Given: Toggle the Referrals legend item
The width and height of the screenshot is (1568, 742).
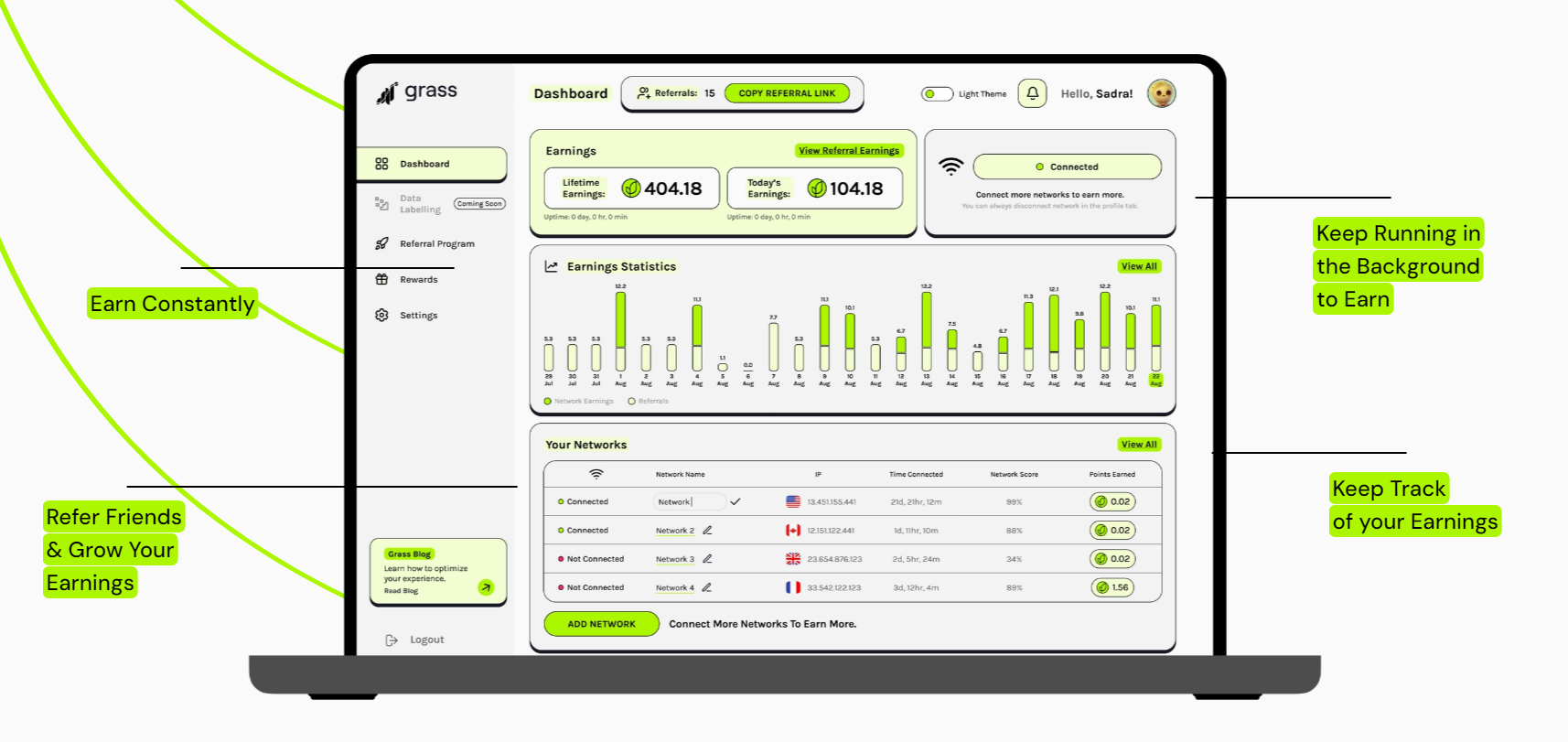Looking at the screenshot, I should point(649,402).
